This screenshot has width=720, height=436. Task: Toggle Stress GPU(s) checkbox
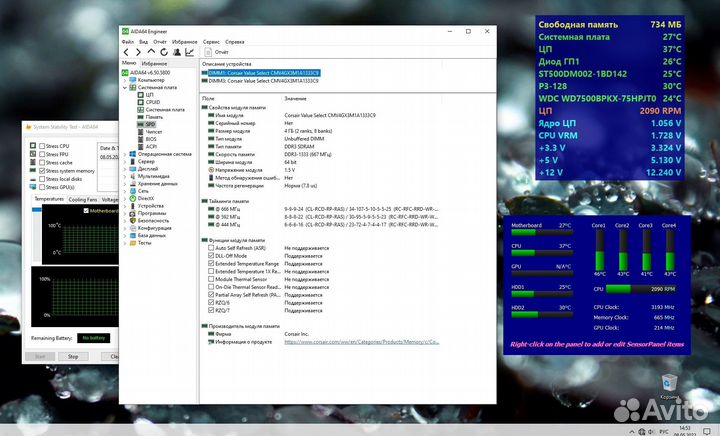pyautogui.click(x=42, y=187)
